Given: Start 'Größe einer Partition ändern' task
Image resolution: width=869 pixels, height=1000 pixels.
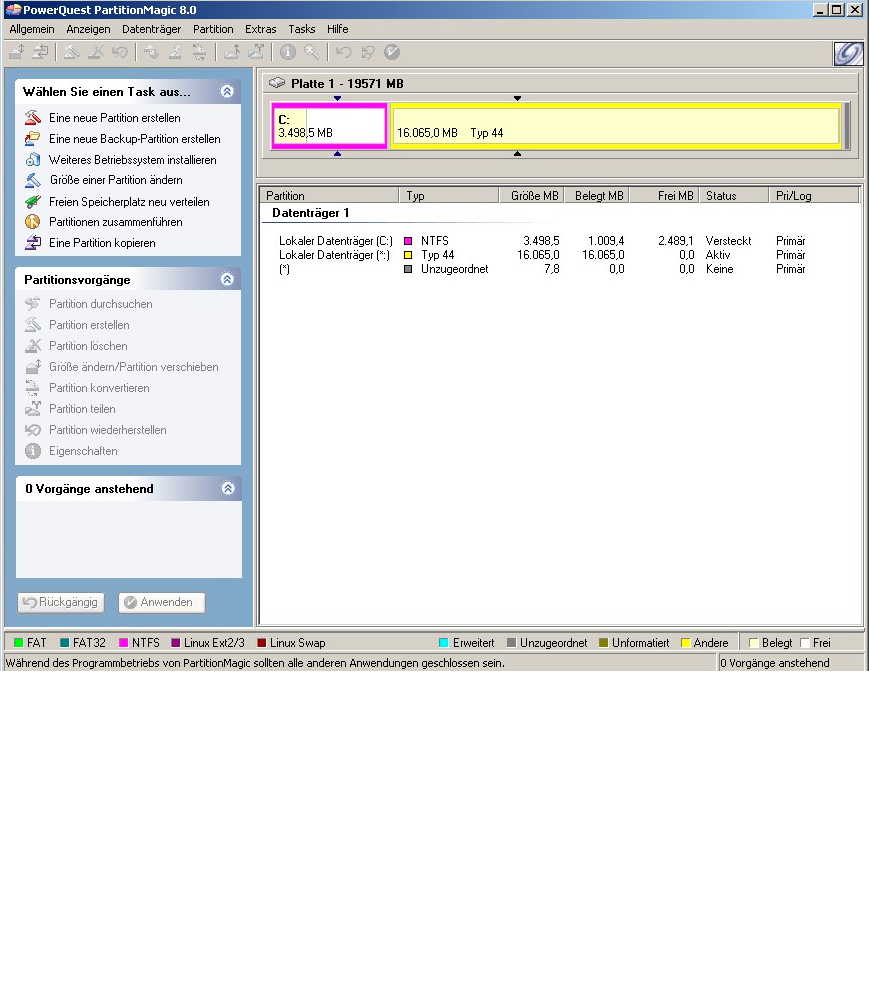Looking at the screenshot, I should (x=116, y=180).
